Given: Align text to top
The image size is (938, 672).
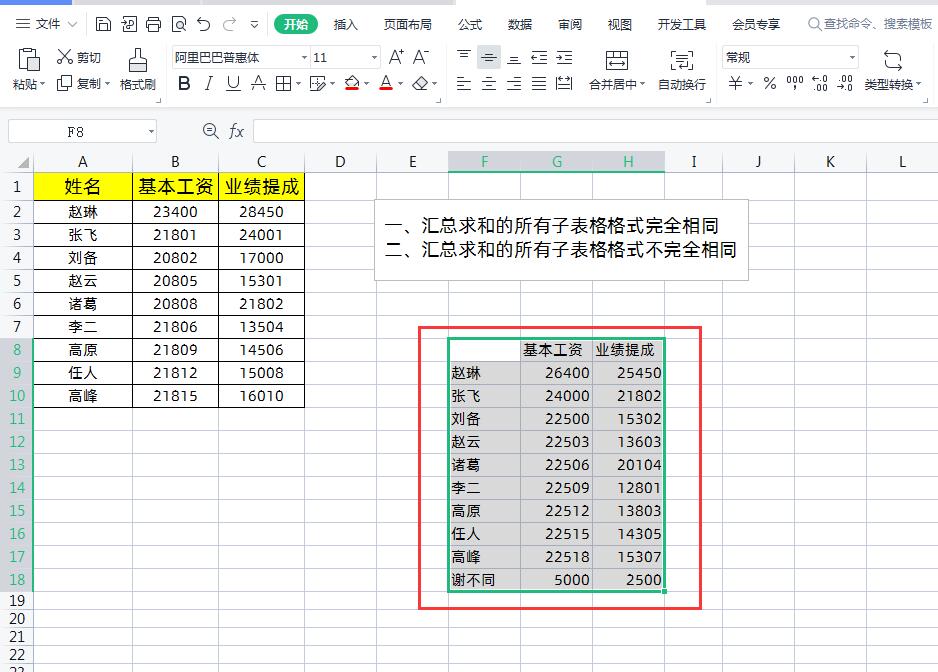Looking at the screenshot, I should [x=464, y=57].
